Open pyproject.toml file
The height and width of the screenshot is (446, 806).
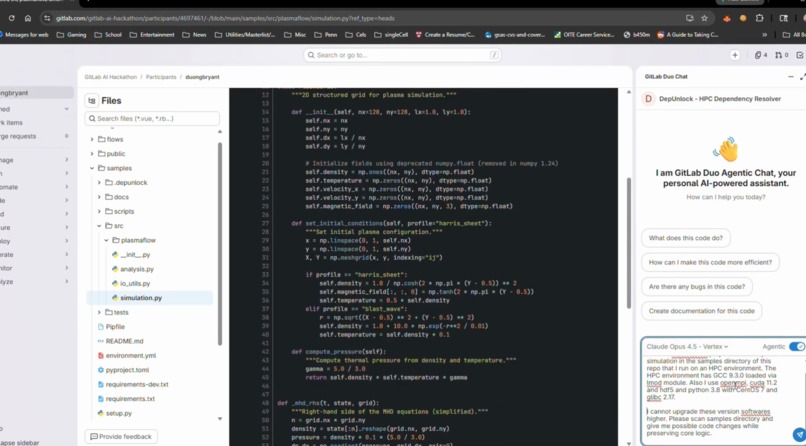tap(127, 369)
